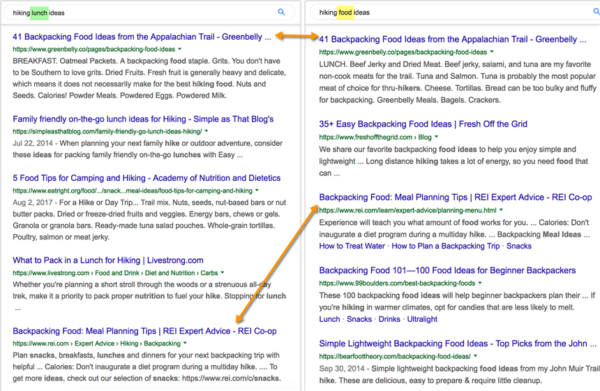Click the www.99boulders.com/best-backpacking-foods URL text

point(397,283)
